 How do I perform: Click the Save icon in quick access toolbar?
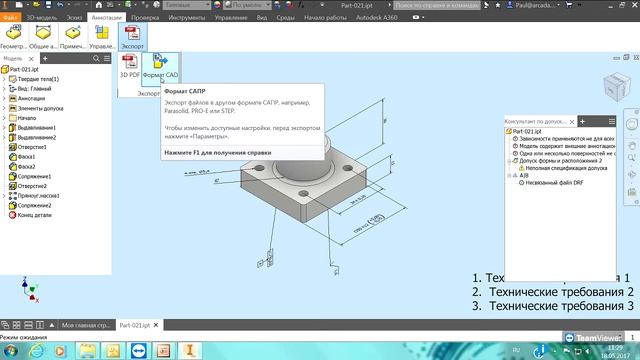tap(48, 5)
